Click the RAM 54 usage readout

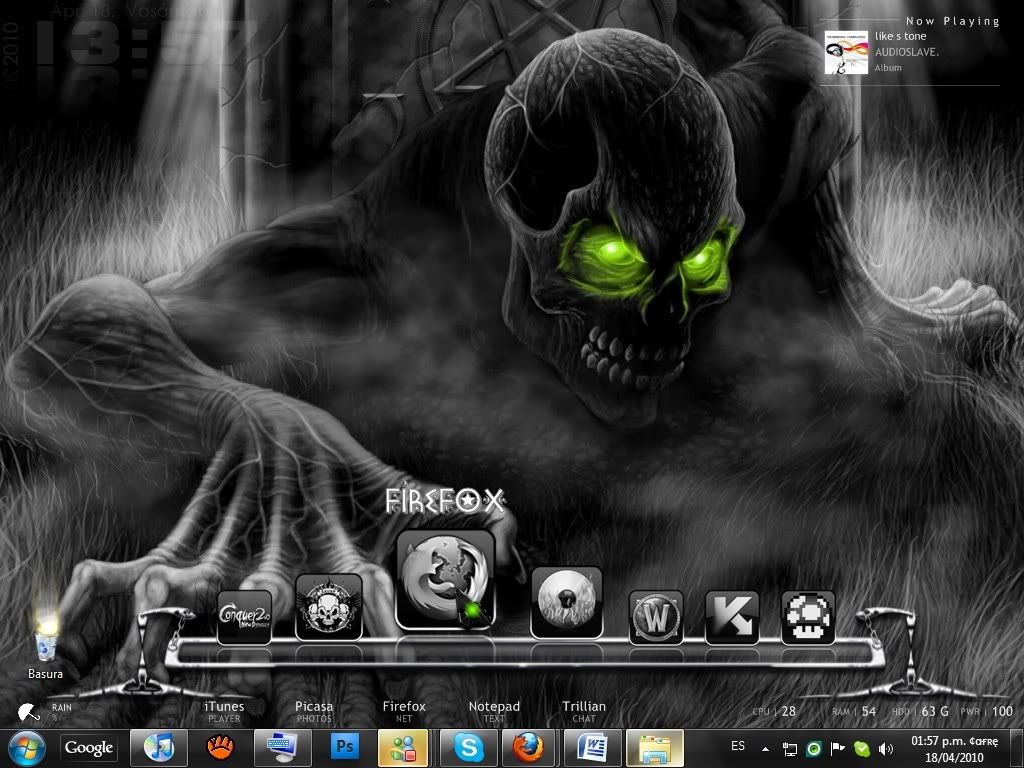[854, 711]
